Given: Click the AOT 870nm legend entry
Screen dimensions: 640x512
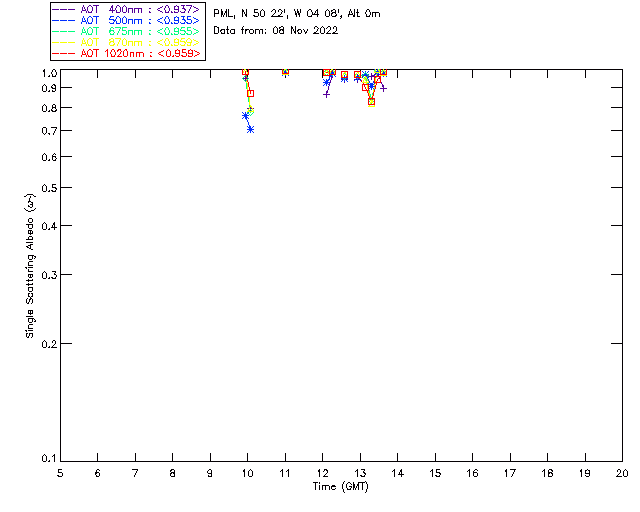Looking at the screenshot, I should pos(126,42).
